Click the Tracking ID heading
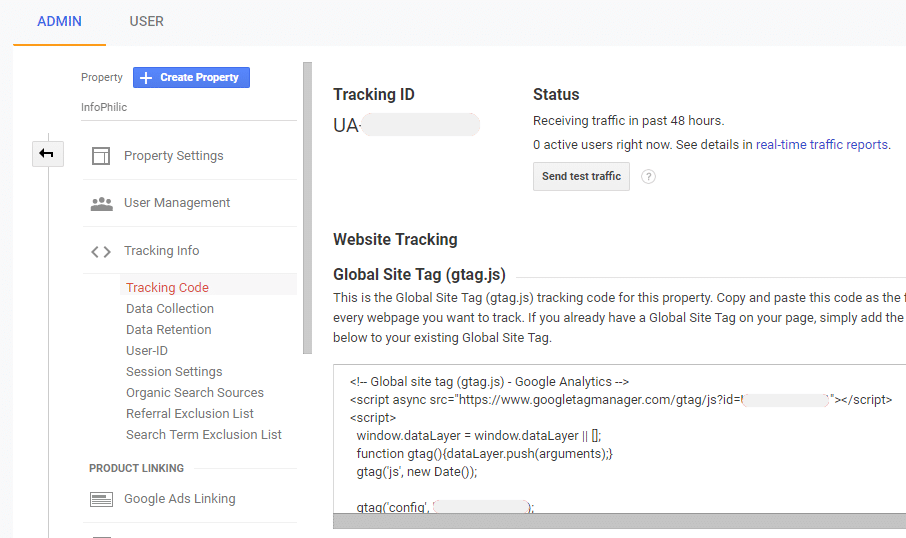The width and height of the screenshot is (906, 538). (374, 94)
